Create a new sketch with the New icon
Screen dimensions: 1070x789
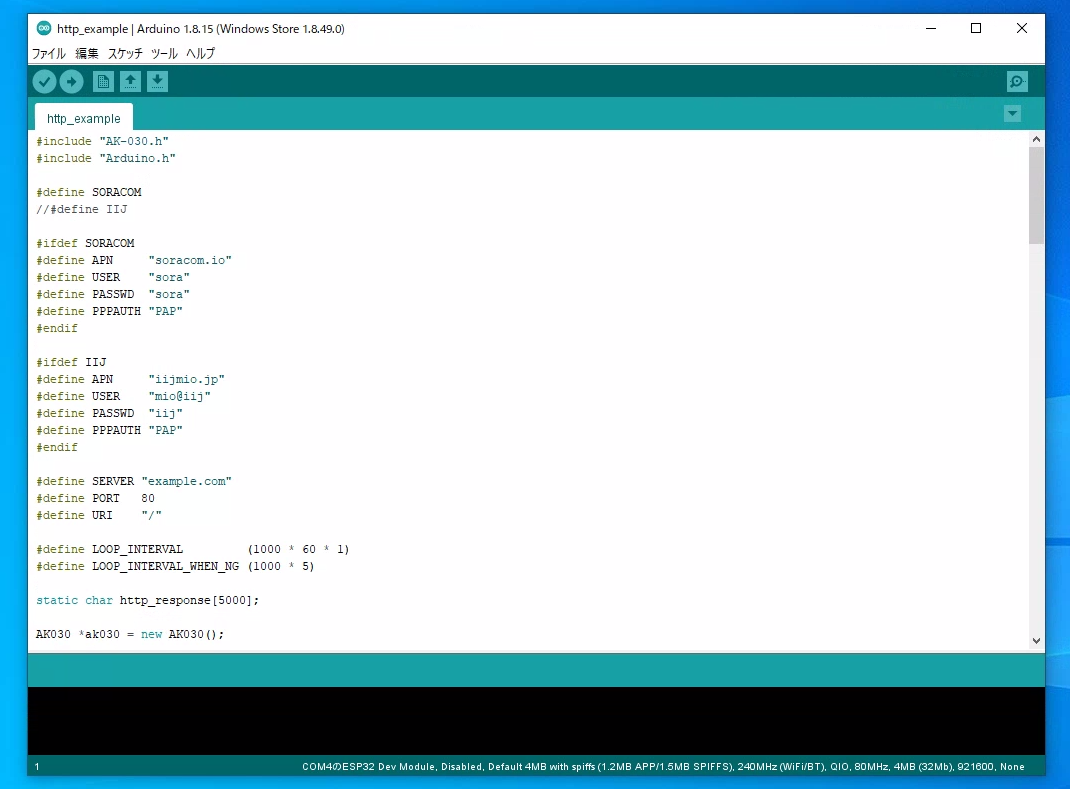tap(103, 82)
